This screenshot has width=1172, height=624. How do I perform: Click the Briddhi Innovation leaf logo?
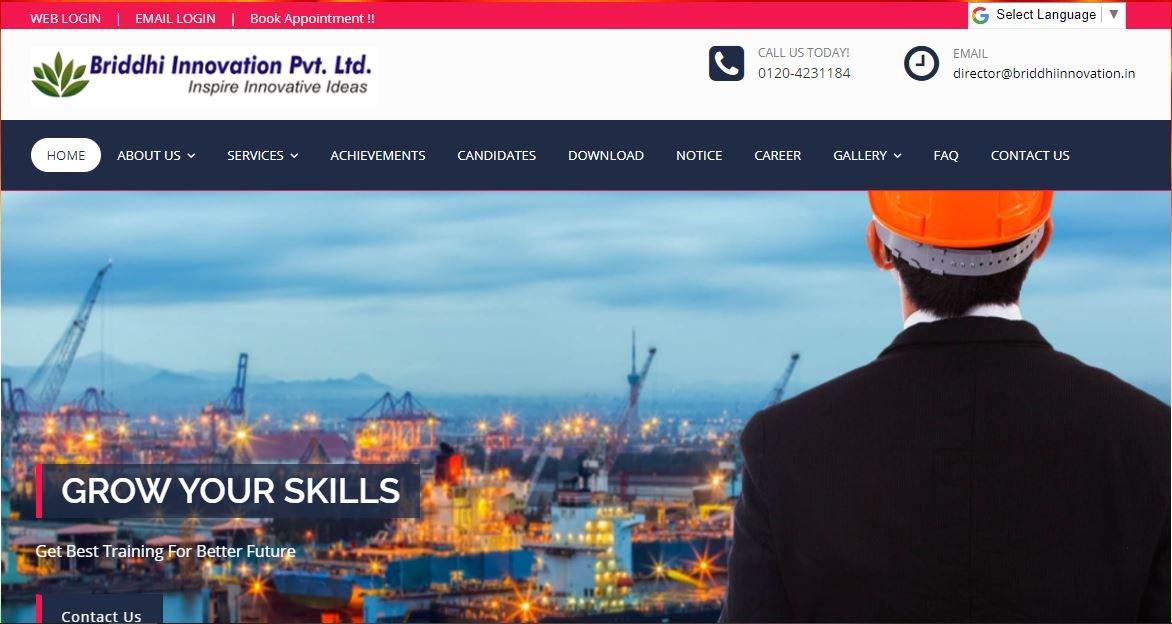pyautogui.click(x=60, y=75)
